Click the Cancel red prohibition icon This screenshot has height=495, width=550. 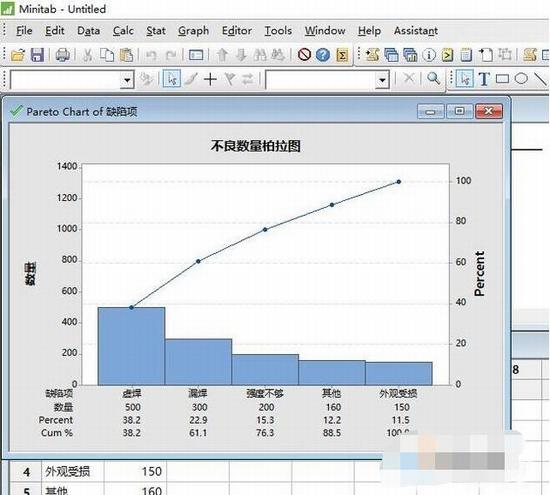304,55
